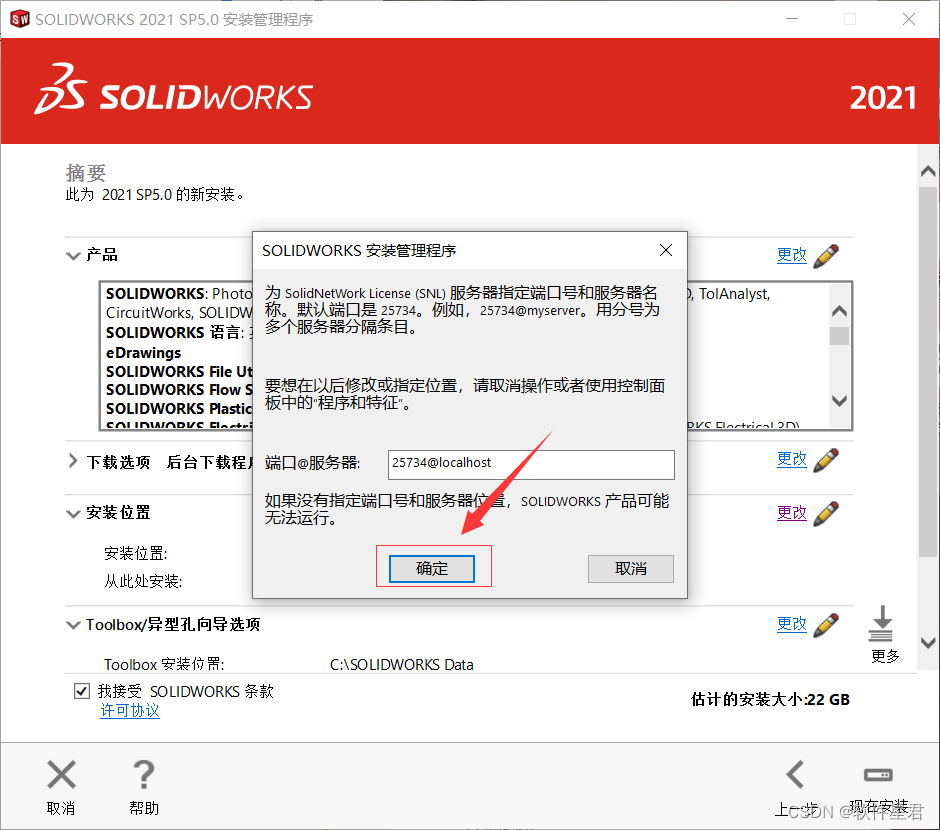This screenshot has height=830, width=940.
Task: Click the main page scroll-up arrow
Action: (928, 171)
